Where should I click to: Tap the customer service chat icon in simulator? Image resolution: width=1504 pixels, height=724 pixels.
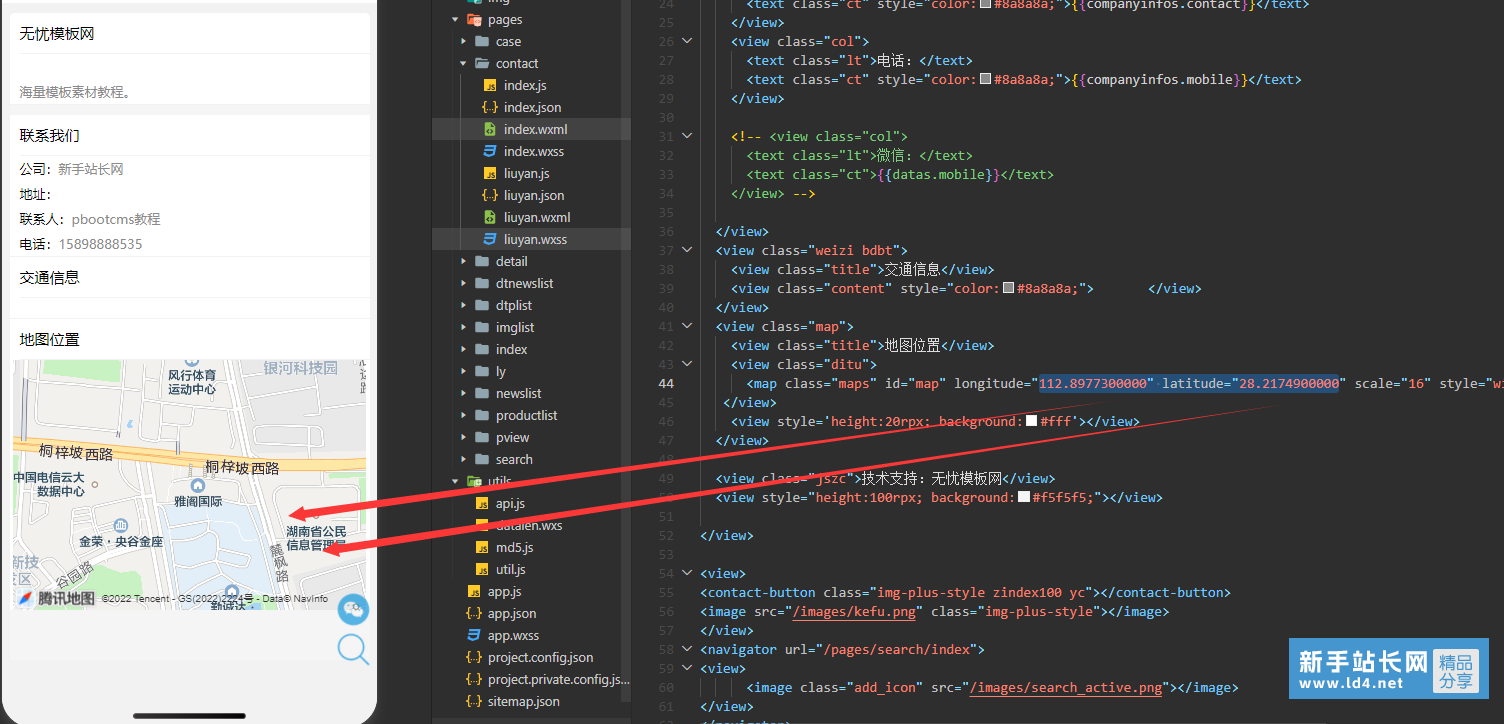point(353,609)
